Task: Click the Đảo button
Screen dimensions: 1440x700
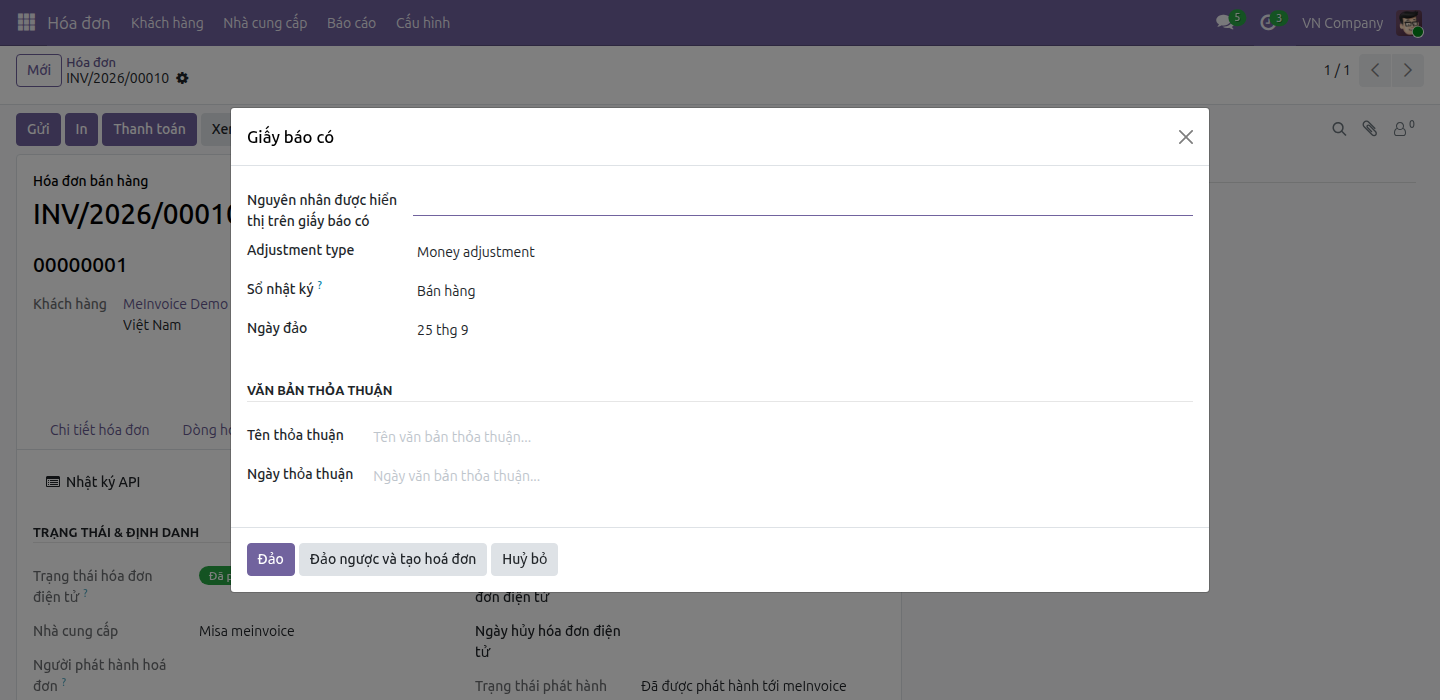Action: [x=271, y=559]
